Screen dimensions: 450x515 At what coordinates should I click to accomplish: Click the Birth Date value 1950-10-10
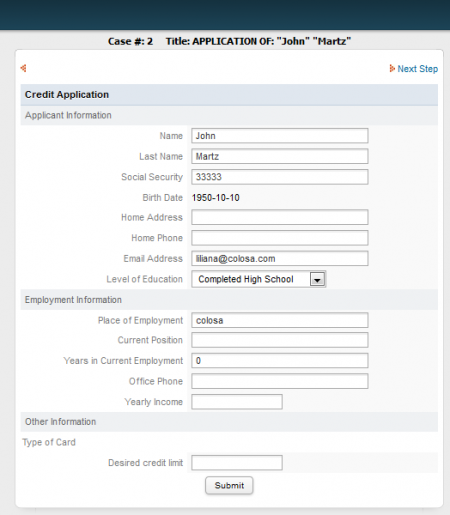(216, 198)
